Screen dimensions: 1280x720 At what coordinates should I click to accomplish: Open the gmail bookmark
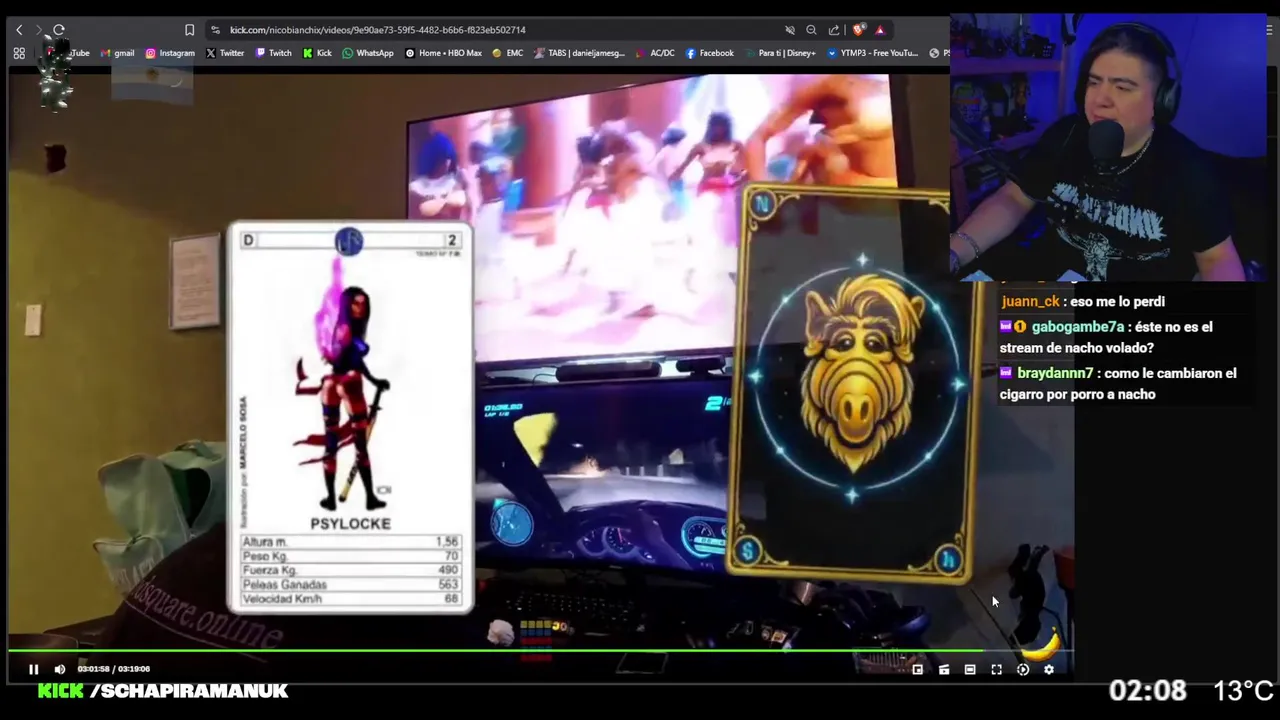tap(118, 53)
